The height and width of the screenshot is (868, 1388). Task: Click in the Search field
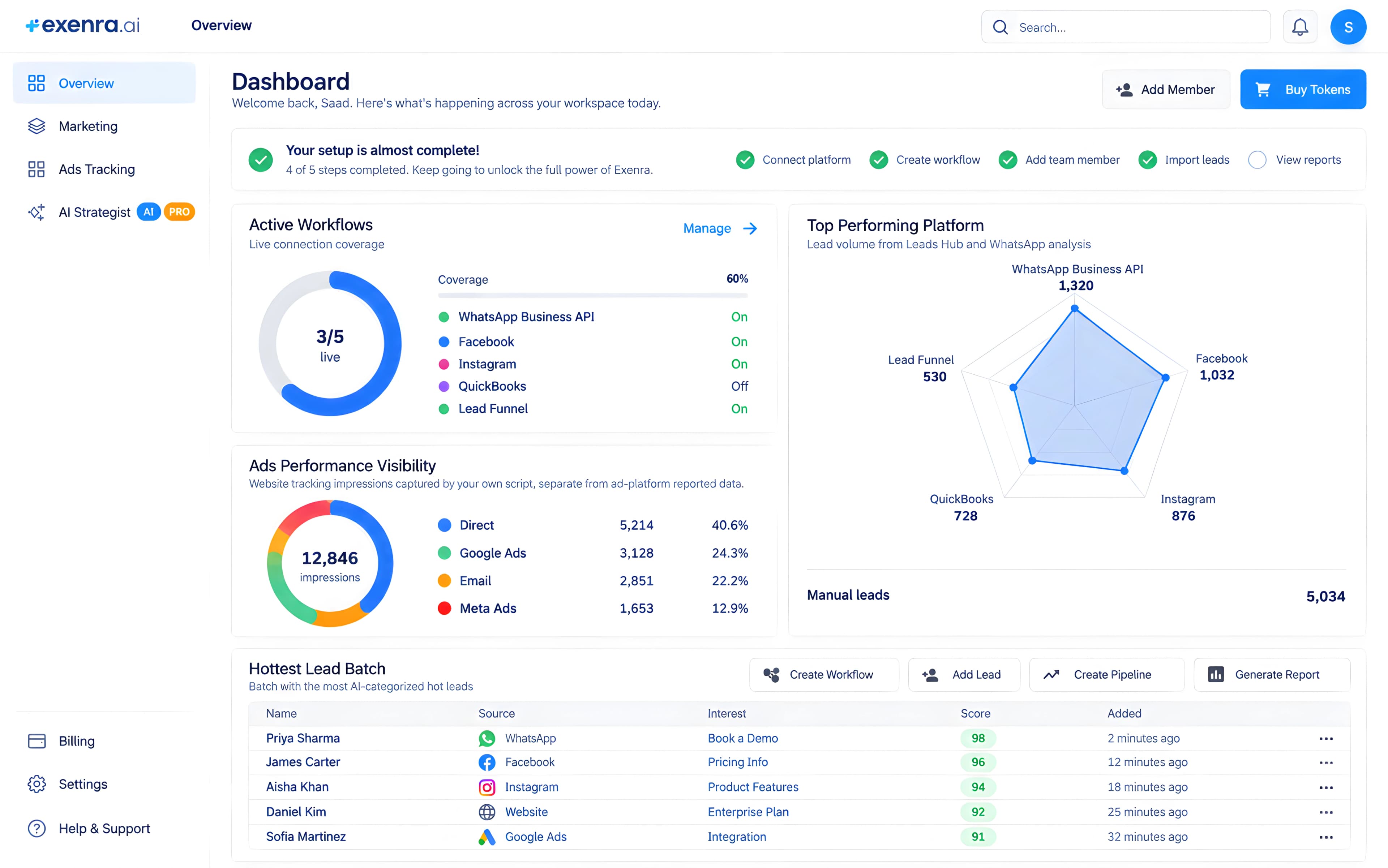pyautogui.click(x=1126, y=27)
